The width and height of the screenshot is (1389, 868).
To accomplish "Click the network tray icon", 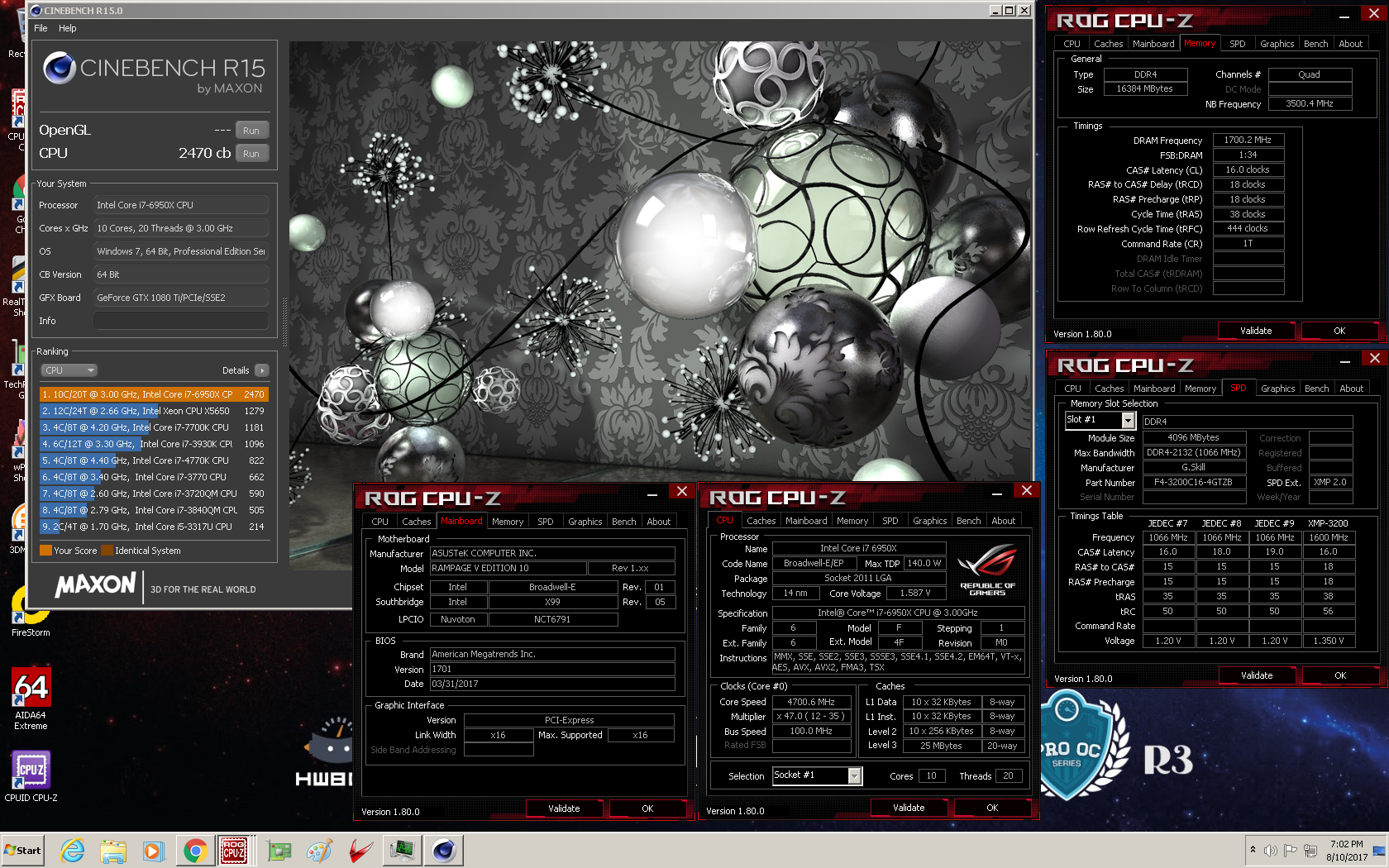I will click(1311, 850).
